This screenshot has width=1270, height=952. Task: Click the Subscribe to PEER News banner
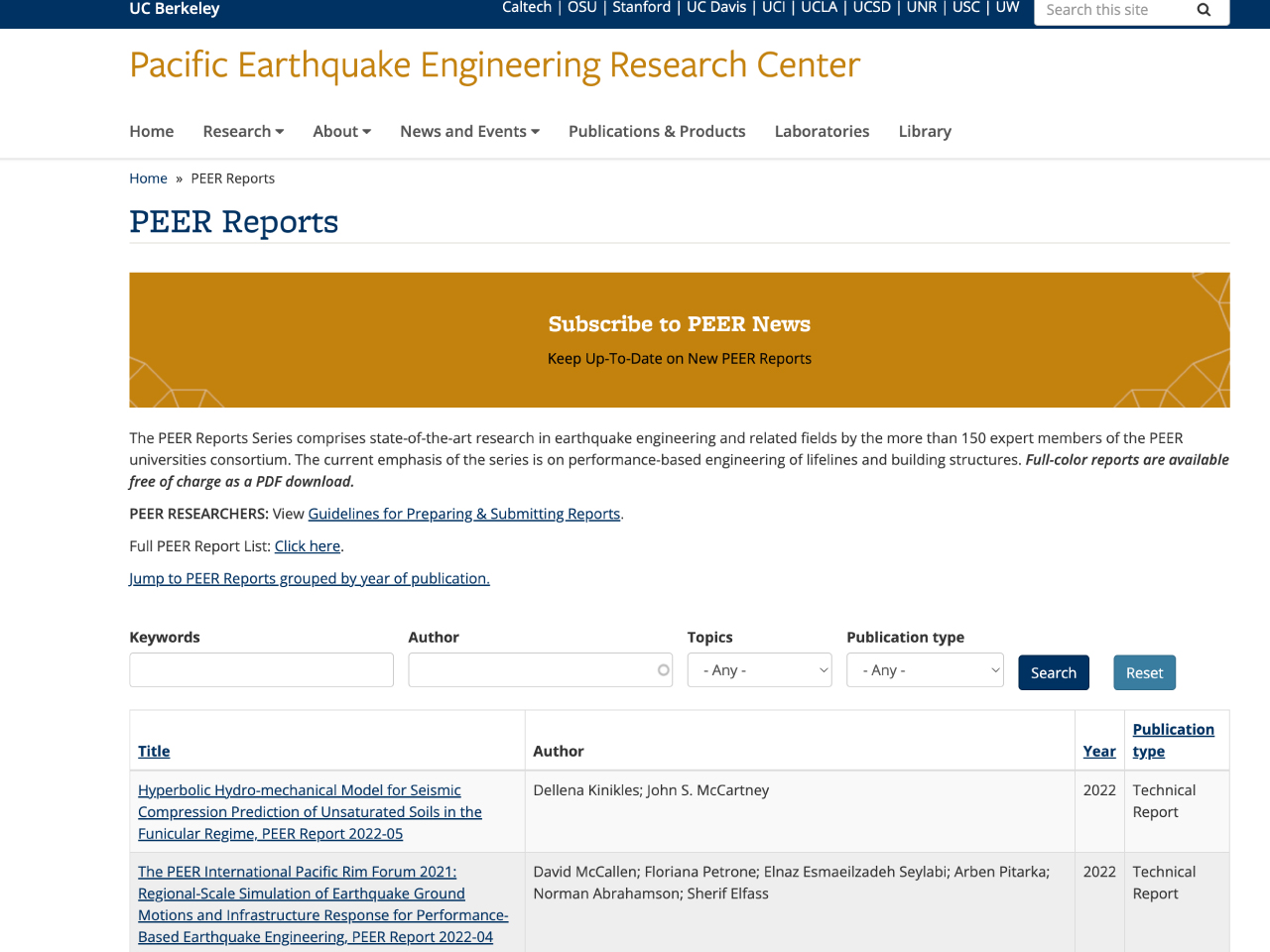click(680, 340)
